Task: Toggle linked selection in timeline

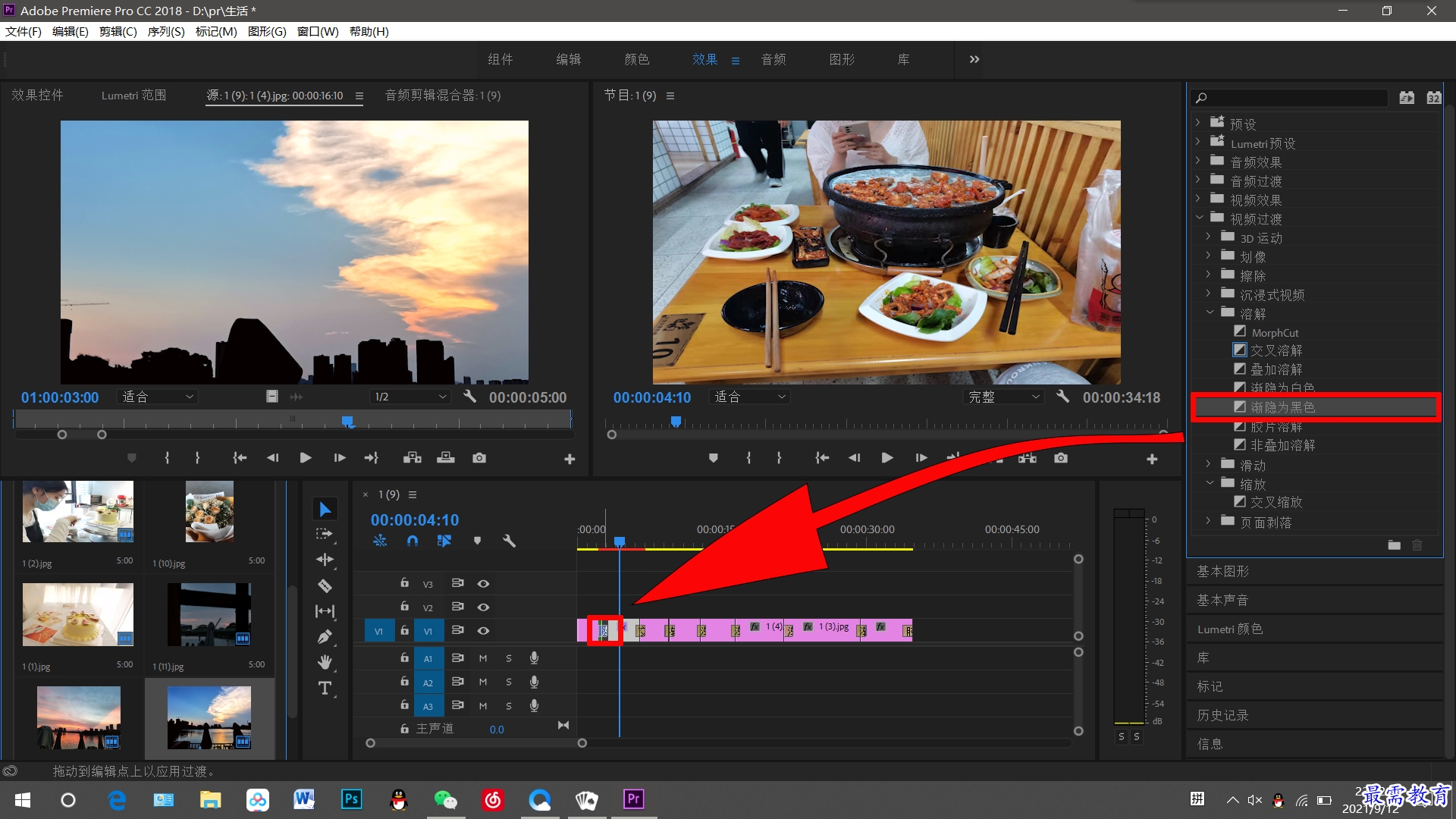Action: click(x=444, y=541)
